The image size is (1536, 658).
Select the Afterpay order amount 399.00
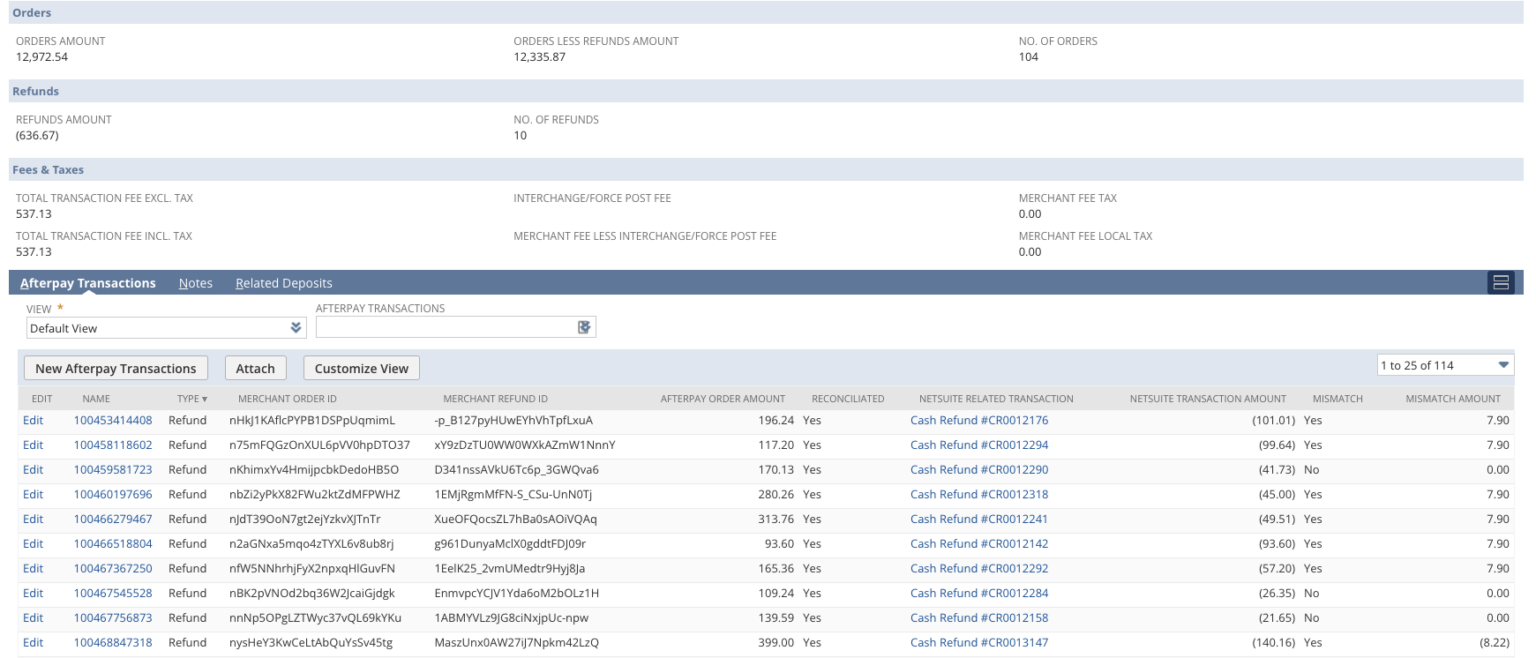[x=775, y=642]
